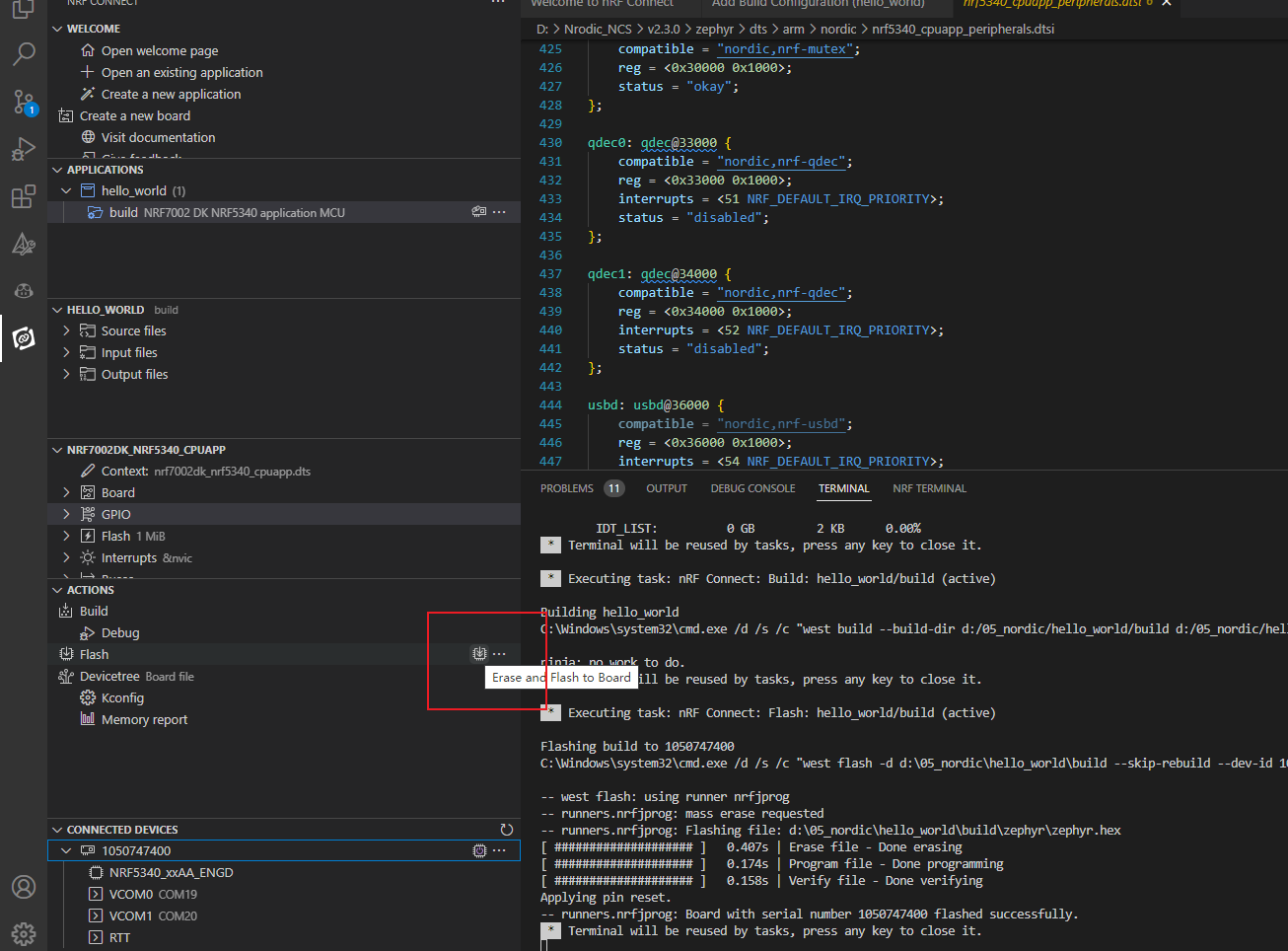1288x951 pixels.
Task: Switch to the OUTPUT panel tab
Action: tap(667, 488)
